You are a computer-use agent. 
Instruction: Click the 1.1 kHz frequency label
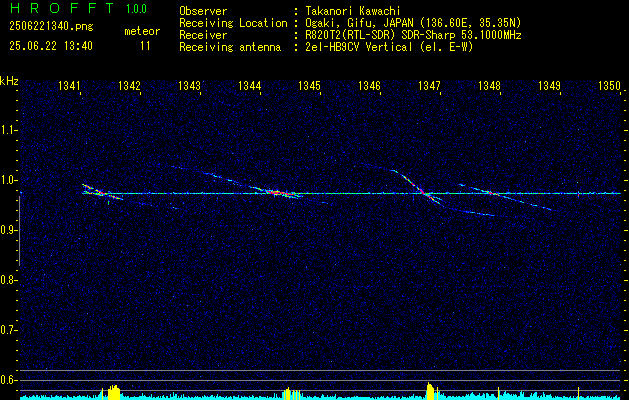click(x=8, y=130)
